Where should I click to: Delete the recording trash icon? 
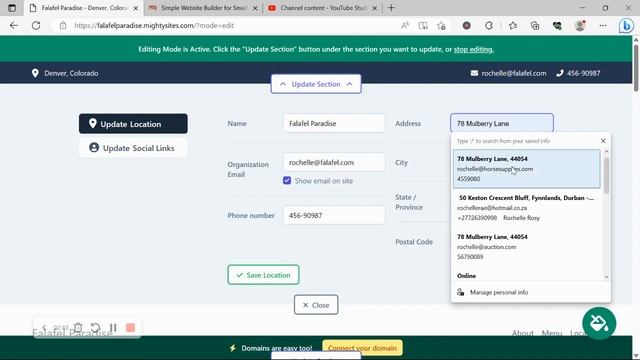tap(78, 327)
